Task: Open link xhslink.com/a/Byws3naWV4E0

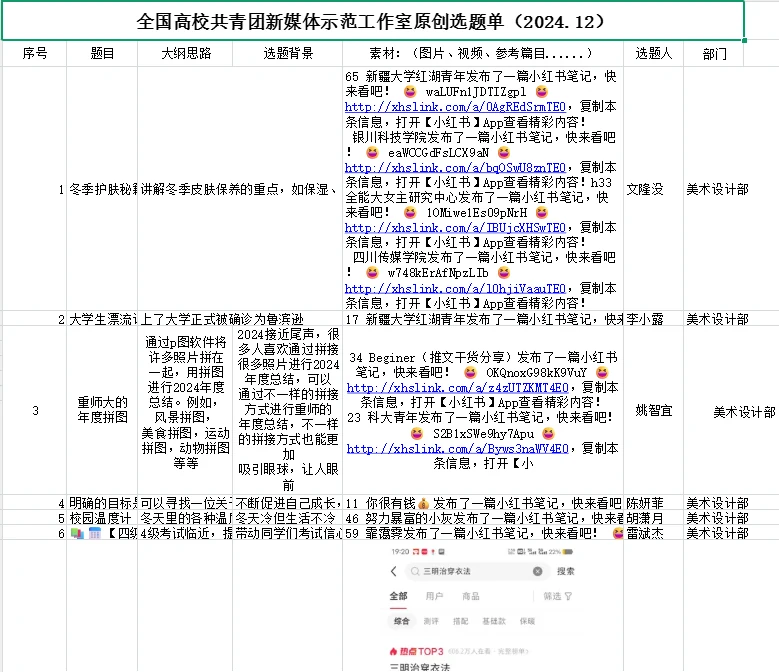Action: pos(458,448)
